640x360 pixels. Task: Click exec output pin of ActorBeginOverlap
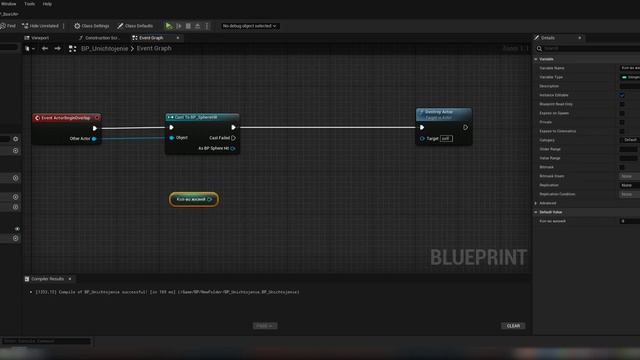(95, 128)
